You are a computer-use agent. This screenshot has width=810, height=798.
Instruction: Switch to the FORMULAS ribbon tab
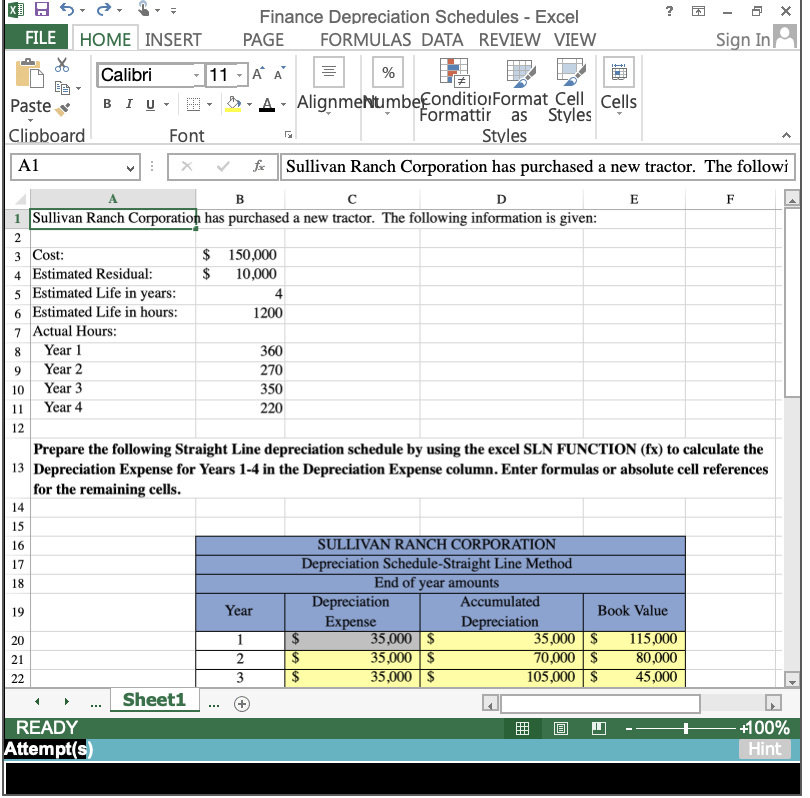(365, 40)
